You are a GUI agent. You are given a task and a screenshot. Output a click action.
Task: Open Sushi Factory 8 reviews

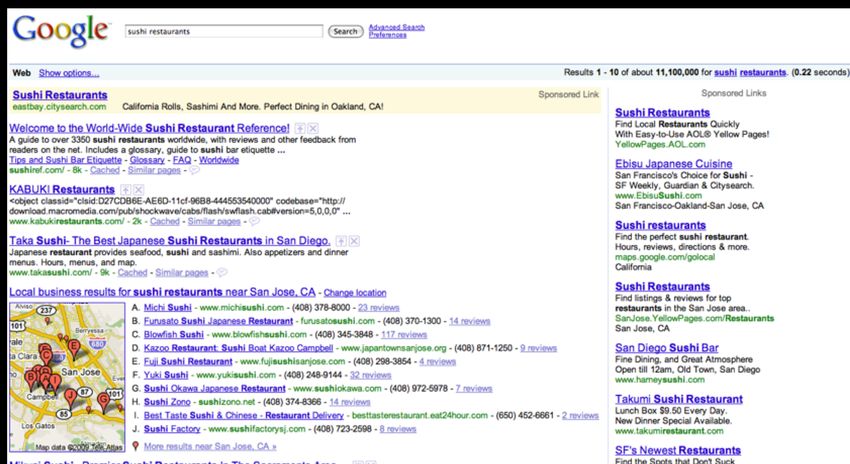(398, 429)
